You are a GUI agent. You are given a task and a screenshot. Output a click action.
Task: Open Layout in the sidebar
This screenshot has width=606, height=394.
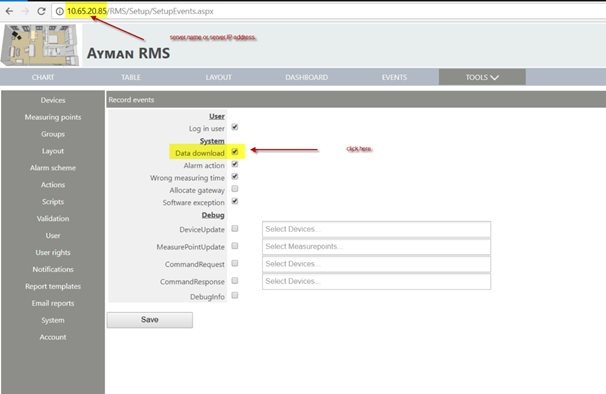[53, 151]
